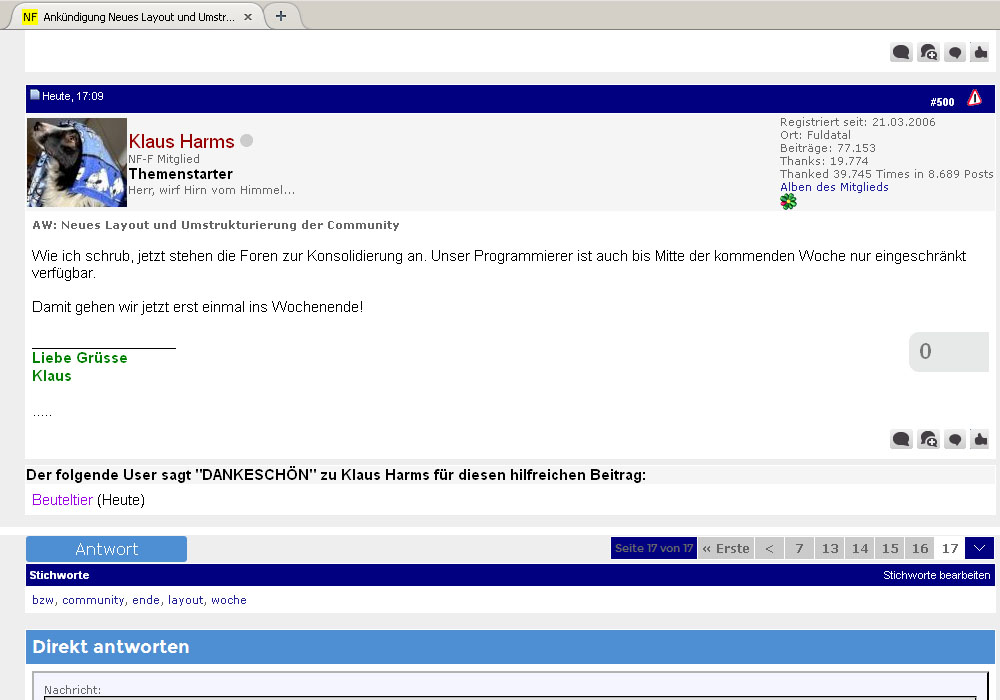Open the Alben des Mitglieds link
1000x700 pixels.
coord(834,187)
